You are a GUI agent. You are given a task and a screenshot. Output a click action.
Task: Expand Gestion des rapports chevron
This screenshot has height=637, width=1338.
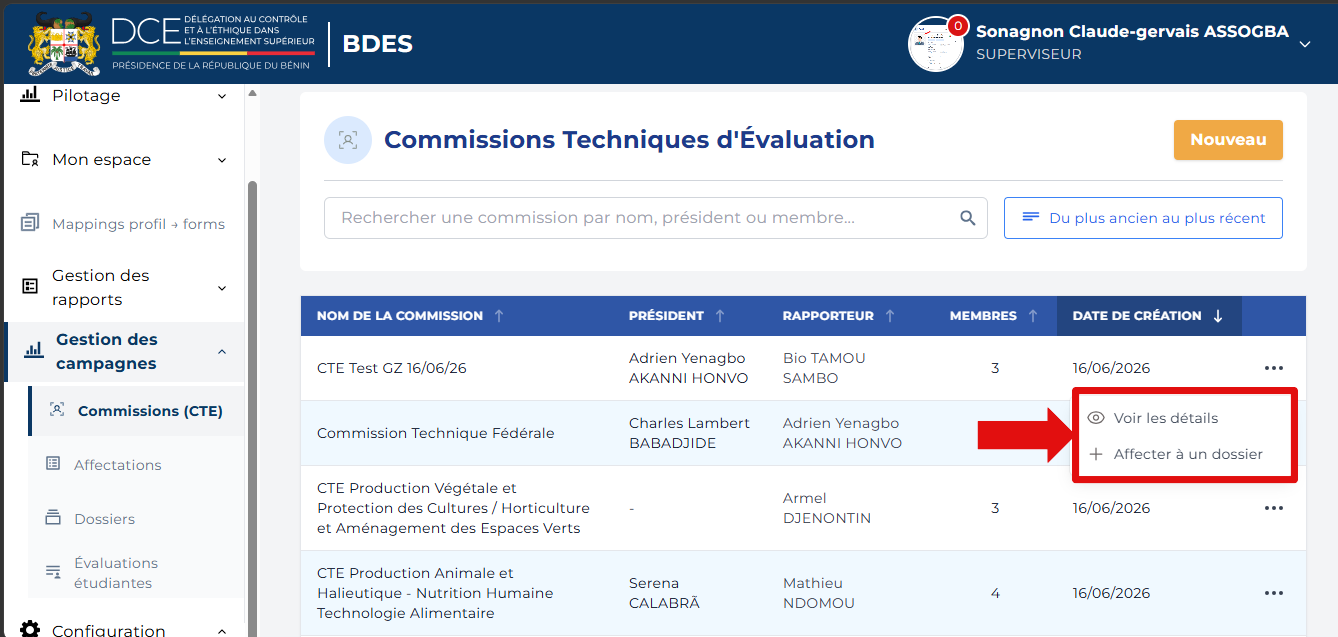click(222, 288)
